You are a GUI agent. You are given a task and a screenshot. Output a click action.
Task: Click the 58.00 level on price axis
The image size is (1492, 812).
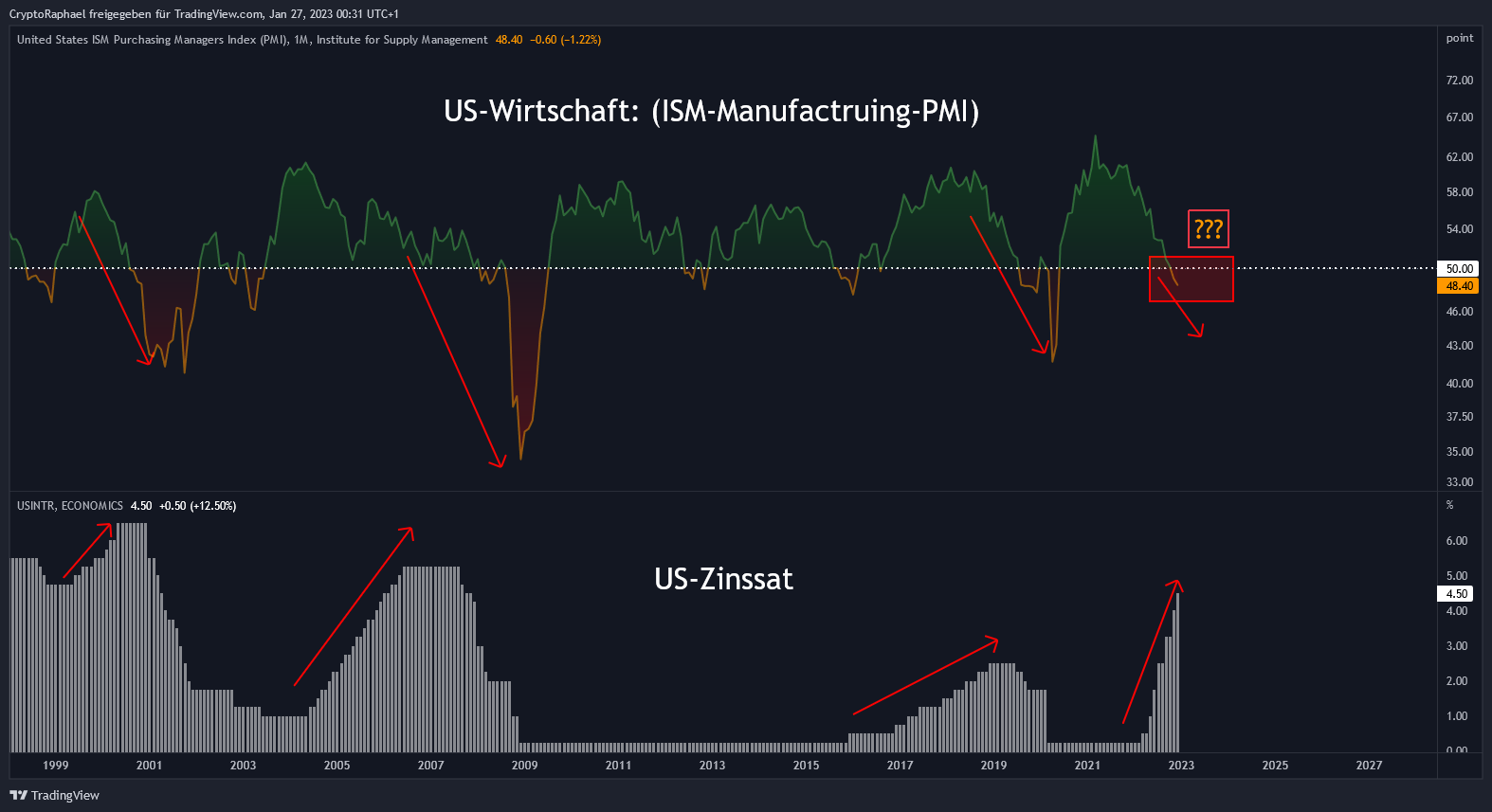point(1460,192)
